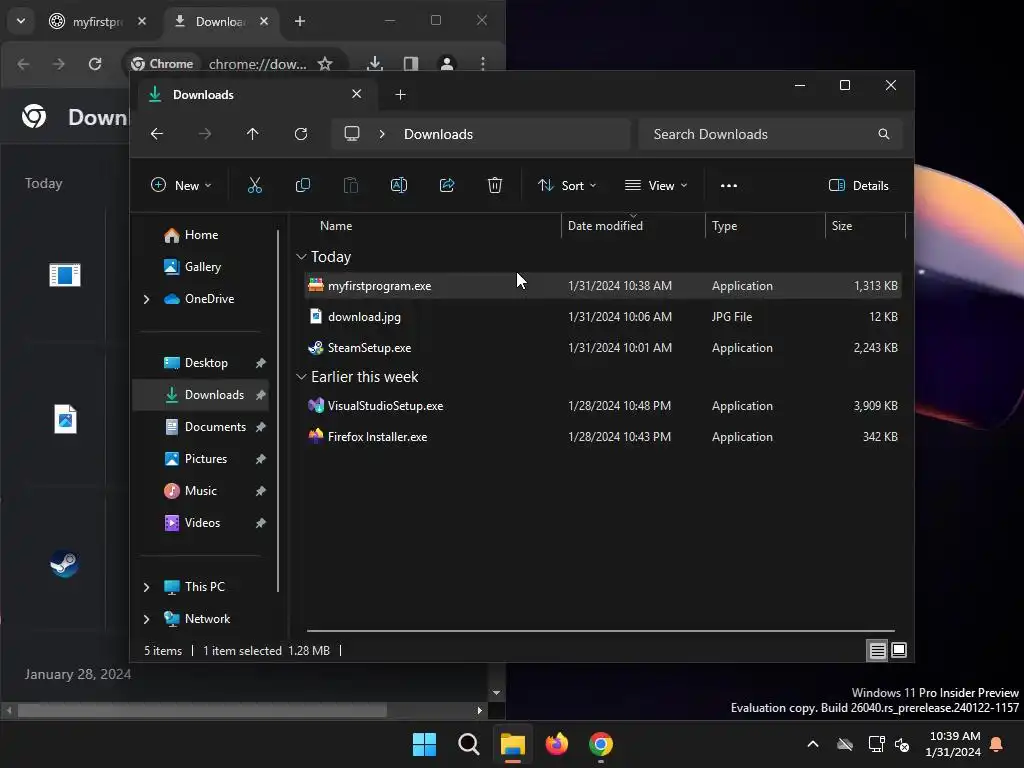Click the Cut scissors icon in the Explorer toolbar

pyautogui.click(x=255, y=185)
